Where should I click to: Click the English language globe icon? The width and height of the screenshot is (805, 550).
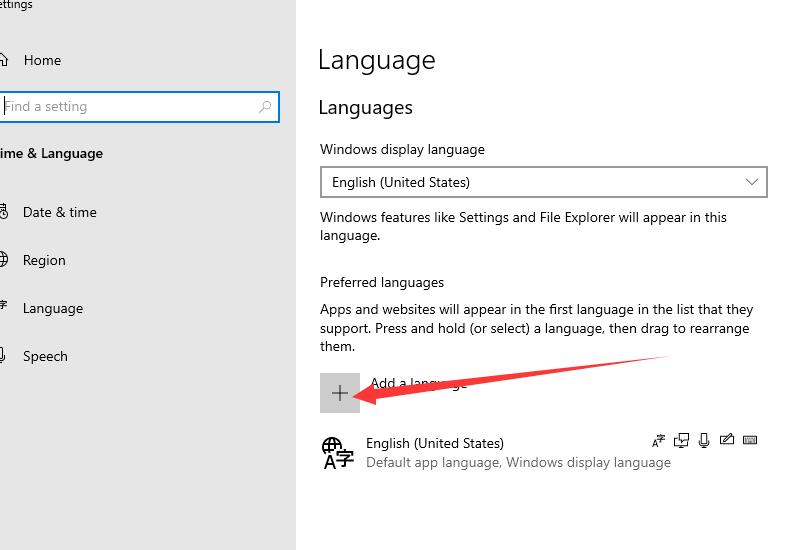tap(338, 453)
